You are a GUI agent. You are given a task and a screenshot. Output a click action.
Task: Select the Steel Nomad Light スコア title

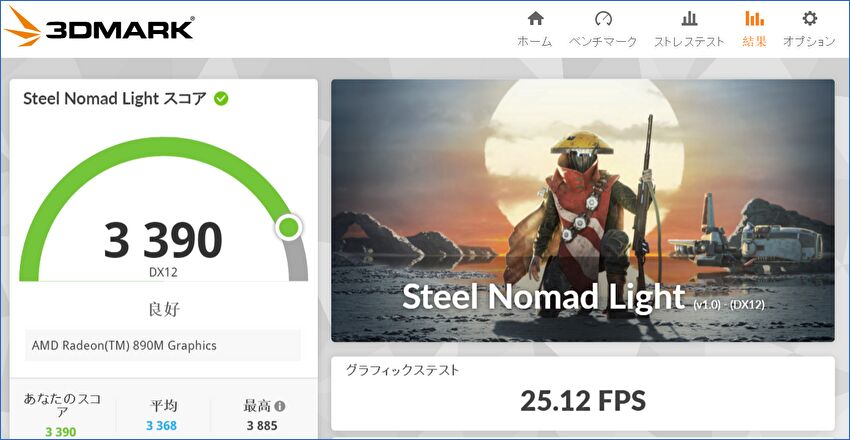point(115,99)
